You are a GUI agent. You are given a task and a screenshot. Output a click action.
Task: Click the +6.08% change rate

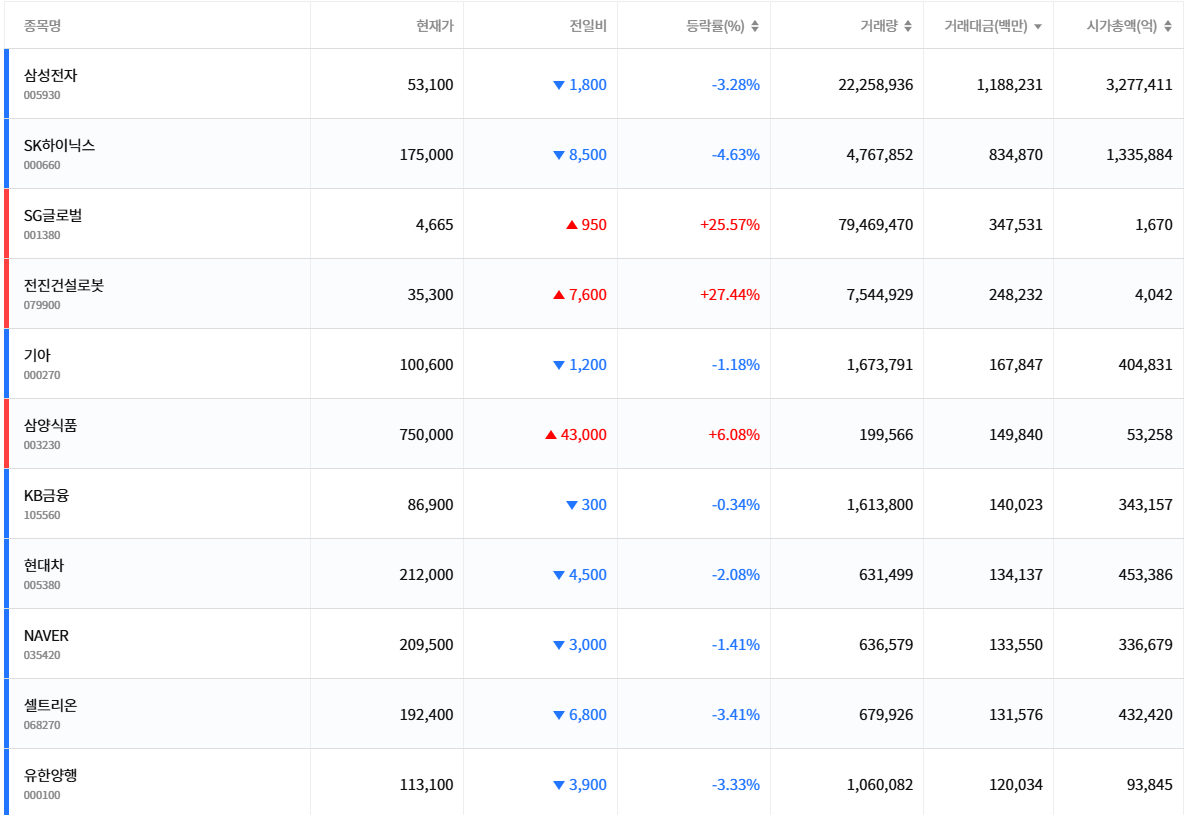click(734, 434)
